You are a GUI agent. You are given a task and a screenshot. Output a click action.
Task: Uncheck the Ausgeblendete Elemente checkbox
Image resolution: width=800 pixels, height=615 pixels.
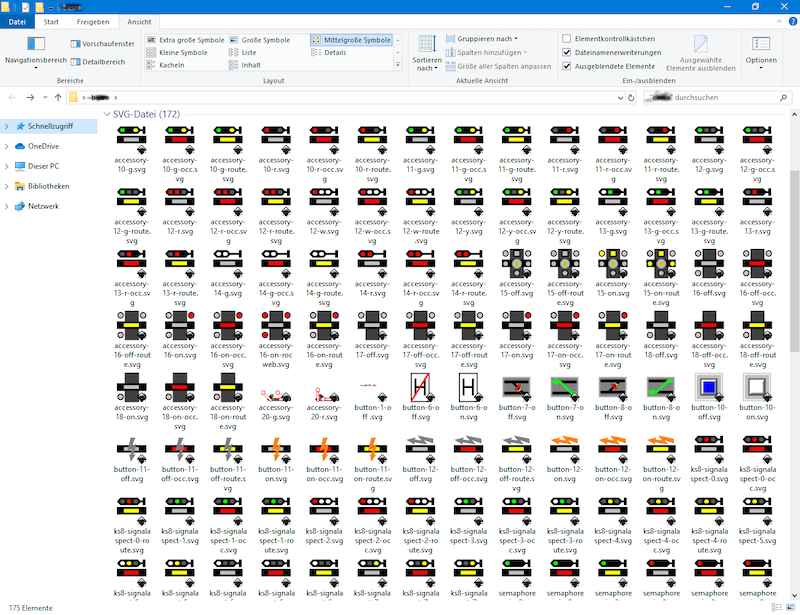click(567, 66)
